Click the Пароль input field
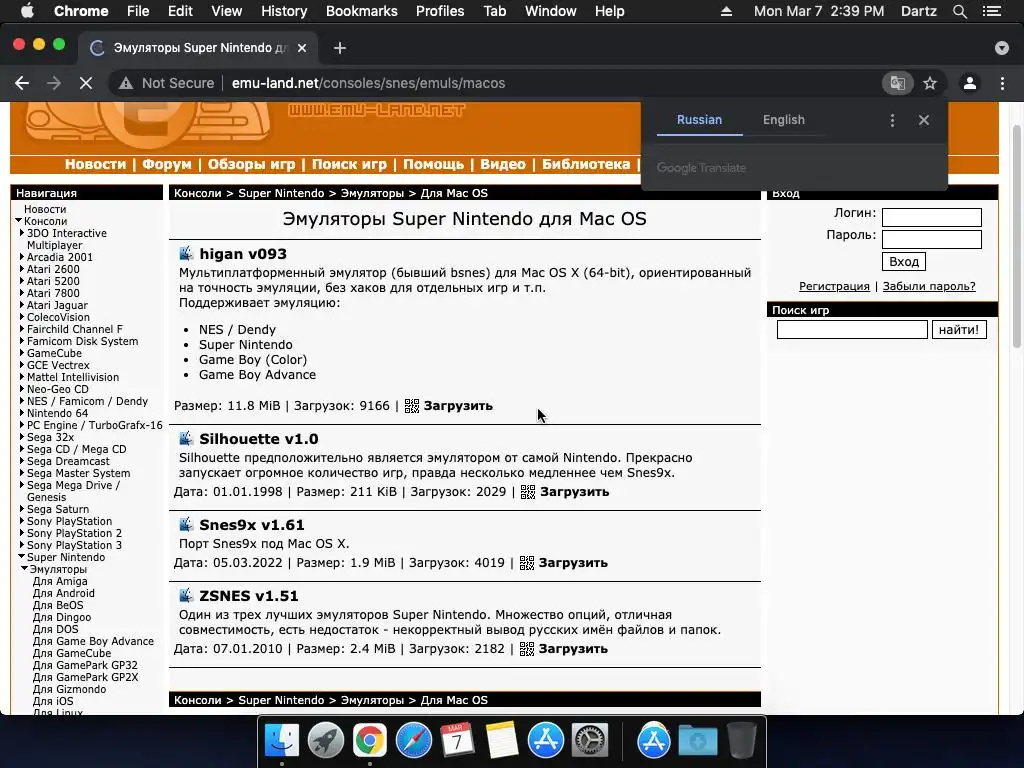This screenshot has width=1024, height=768. tap(931, 240)
